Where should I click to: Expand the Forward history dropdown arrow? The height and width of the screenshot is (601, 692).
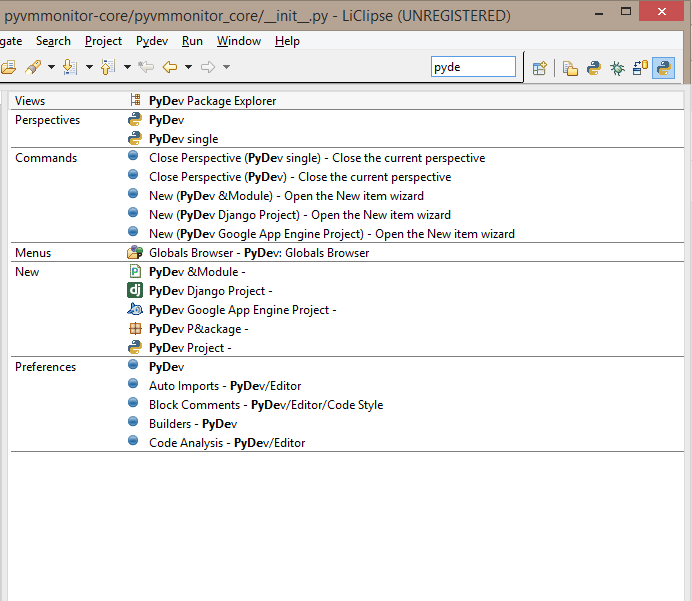(x=227, y=68)
